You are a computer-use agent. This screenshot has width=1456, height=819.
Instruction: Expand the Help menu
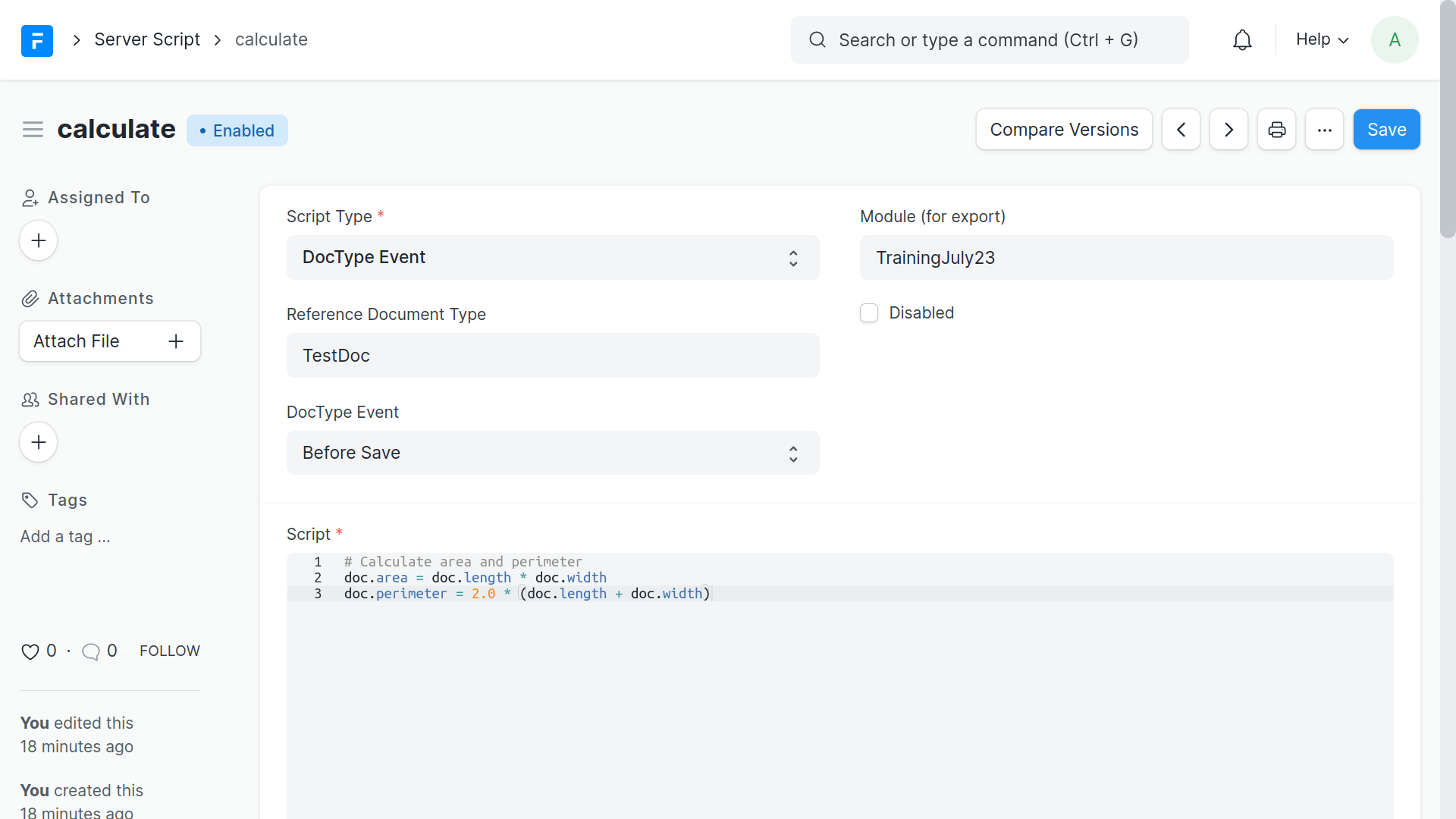tap(1322, 40)
